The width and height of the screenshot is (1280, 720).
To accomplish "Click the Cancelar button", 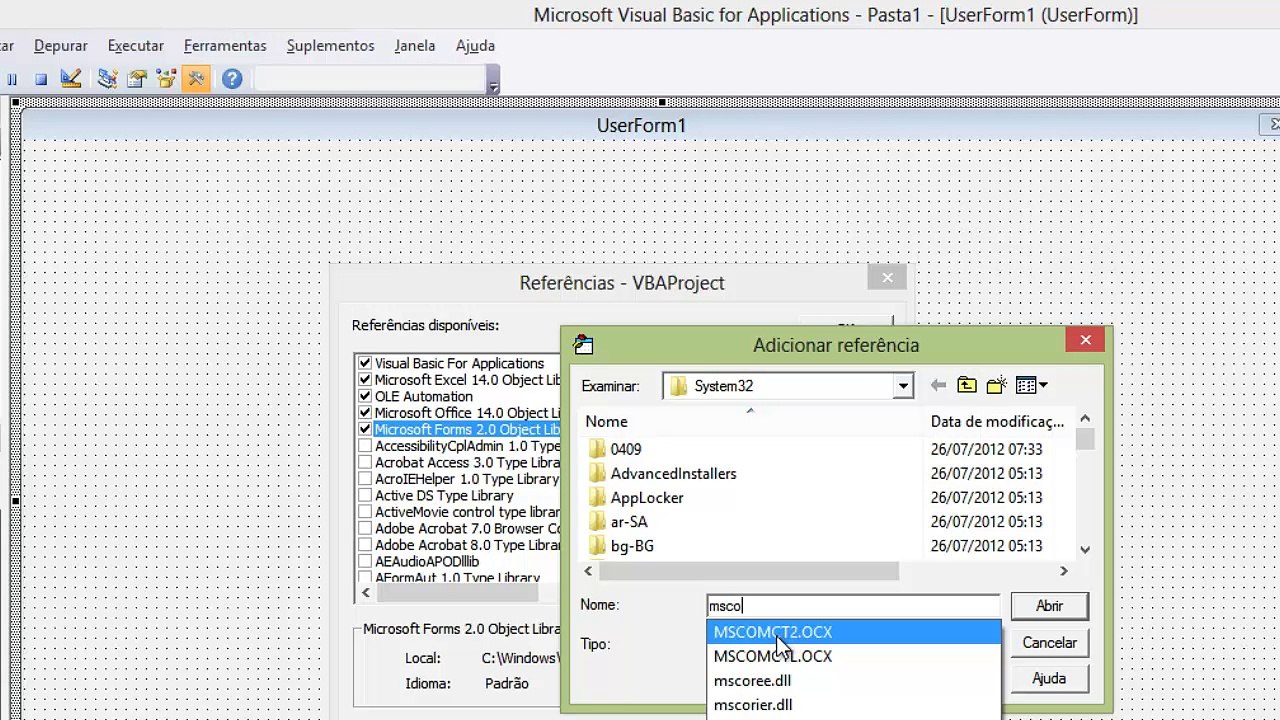I will point(1049,643).
